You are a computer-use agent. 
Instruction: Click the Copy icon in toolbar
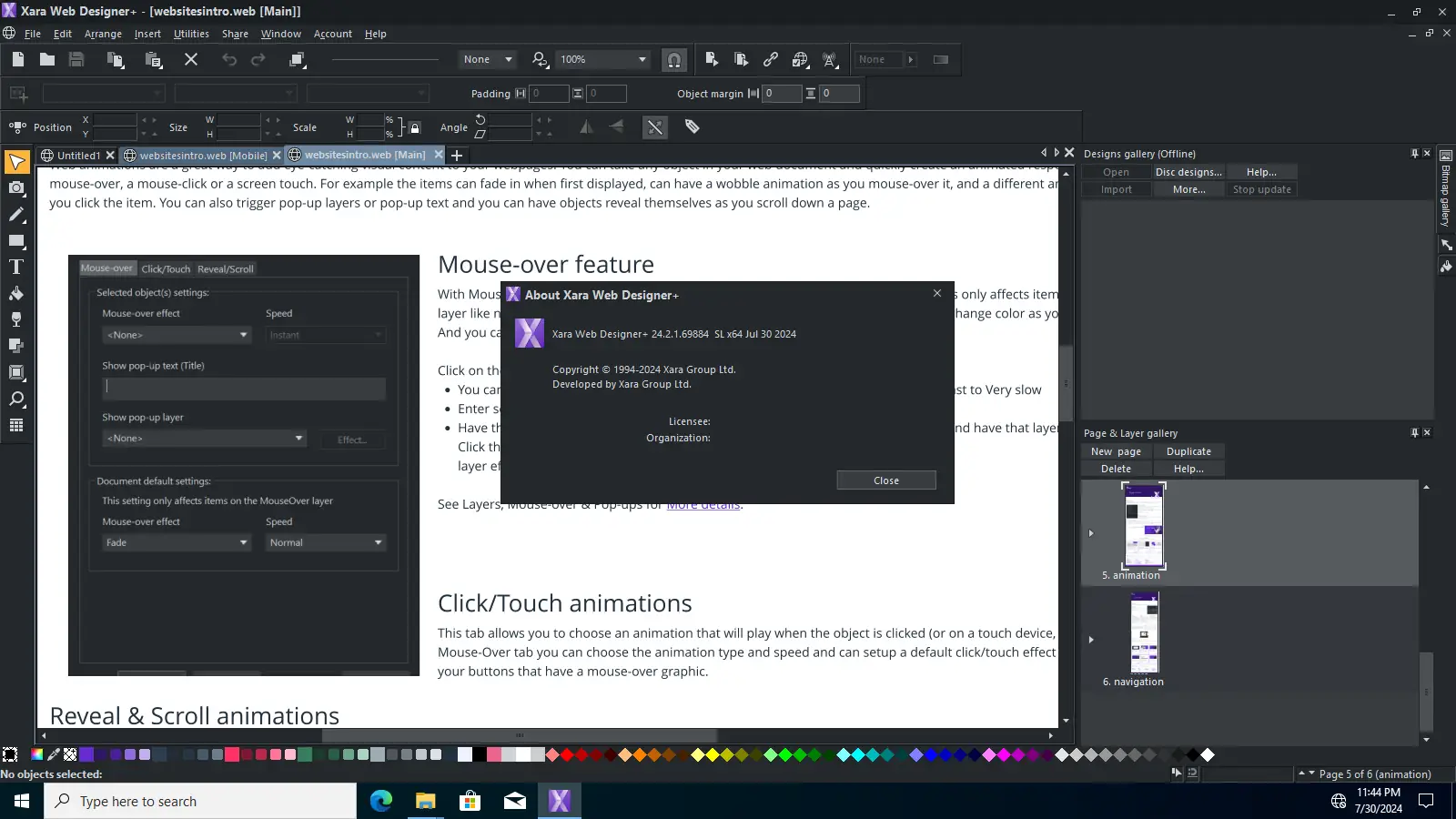pos(116,60)
